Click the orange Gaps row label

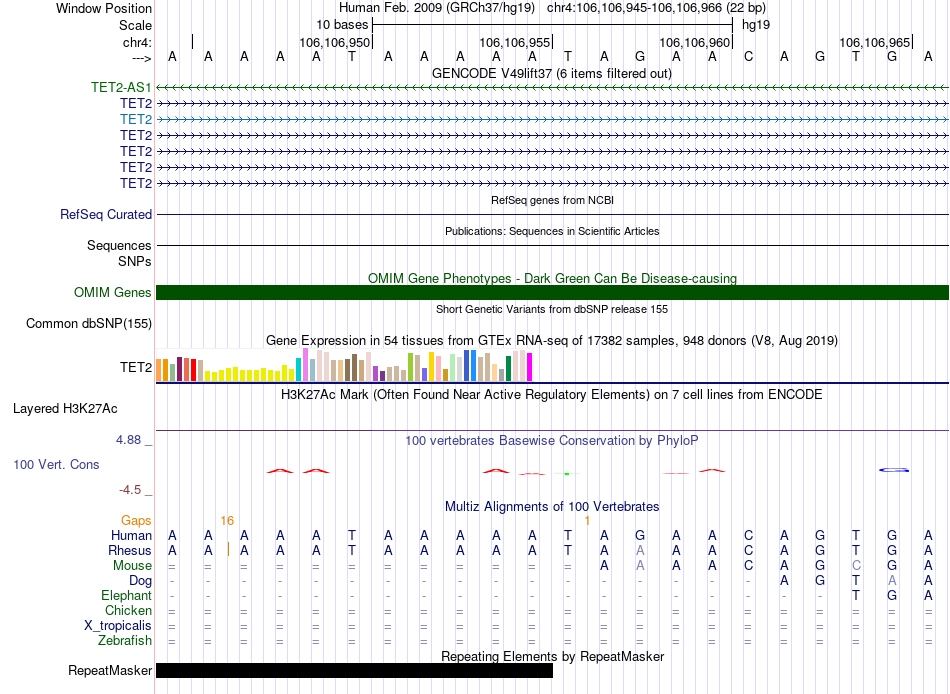(136, 521)
